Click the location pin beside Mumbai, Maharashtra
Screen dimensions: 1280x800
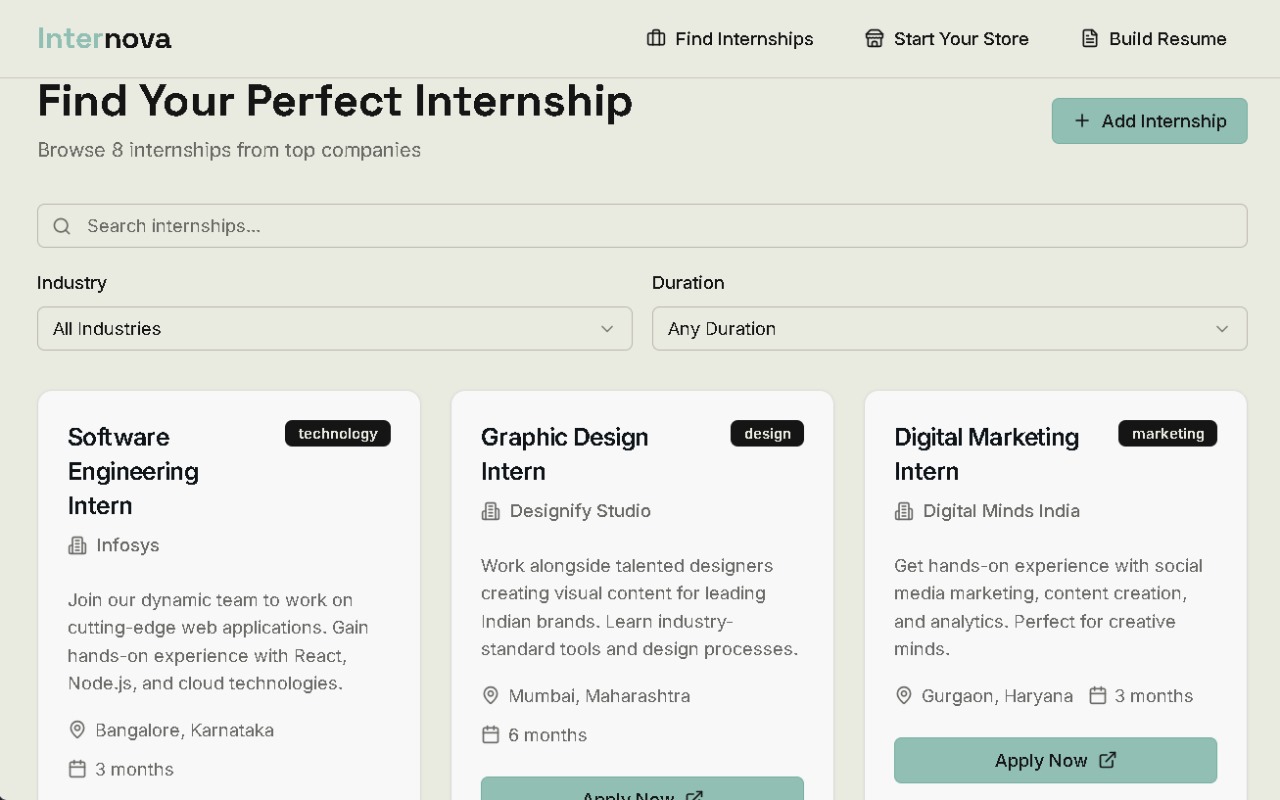pos(490,695)
